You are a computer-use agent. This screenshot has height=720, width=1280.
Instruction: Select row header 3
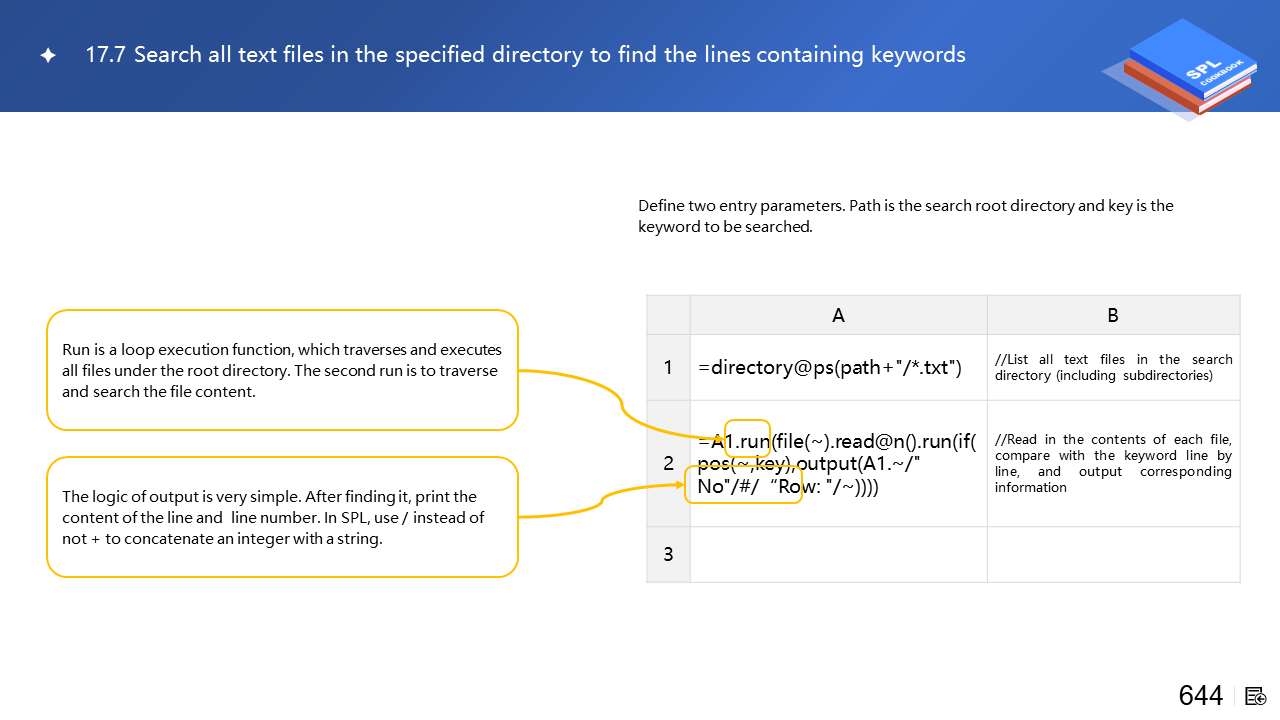click(x=668, y=554)
